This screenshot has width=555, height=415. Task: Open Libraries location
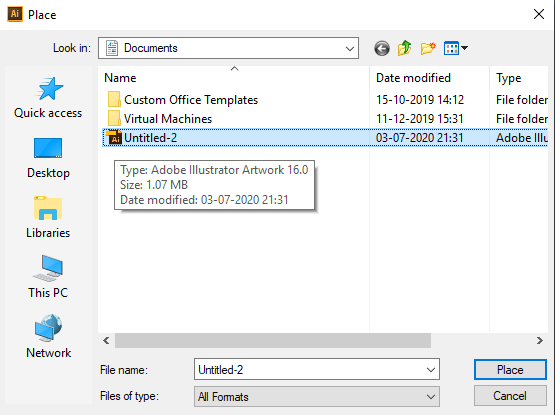[x=48, y=217]
